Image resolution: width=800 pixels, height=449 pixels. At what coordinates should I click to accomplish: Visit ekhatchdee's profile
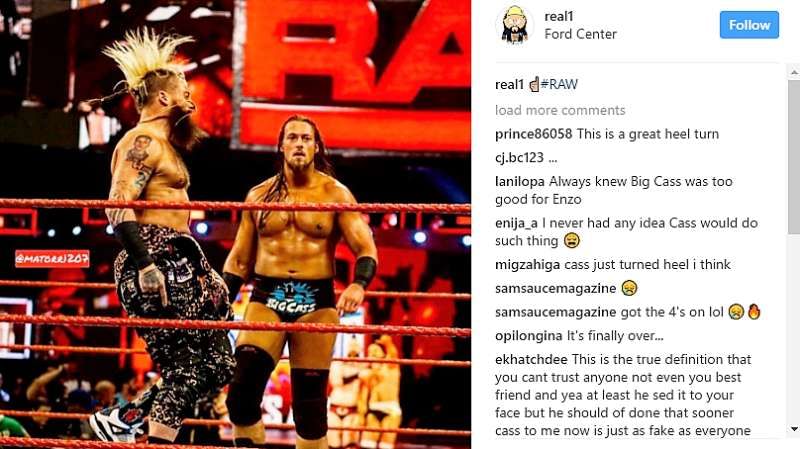531,359
